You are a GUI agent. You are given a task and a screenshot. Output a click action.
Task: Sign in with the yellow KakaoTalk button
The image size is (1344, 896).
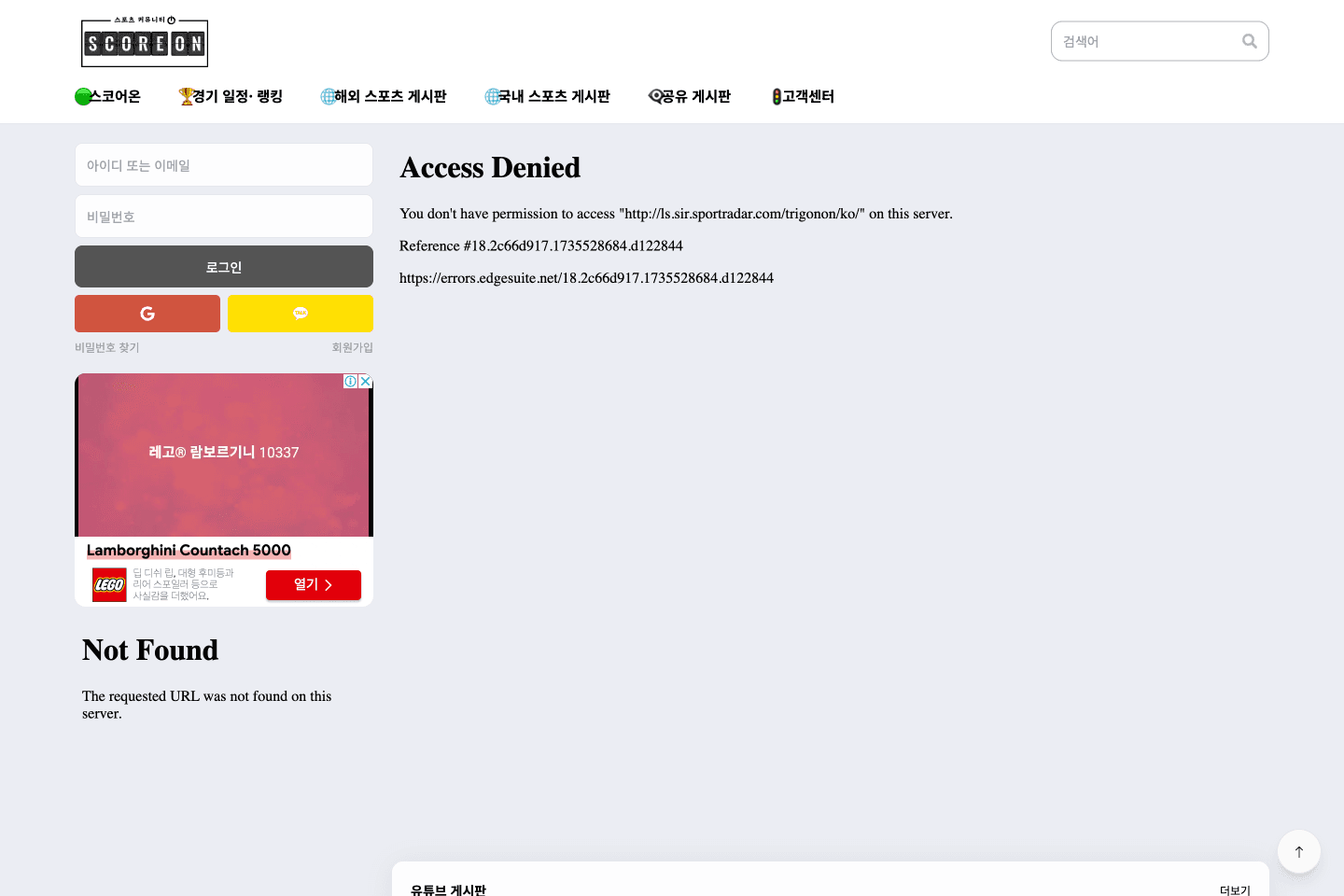(x=300, y=314)
